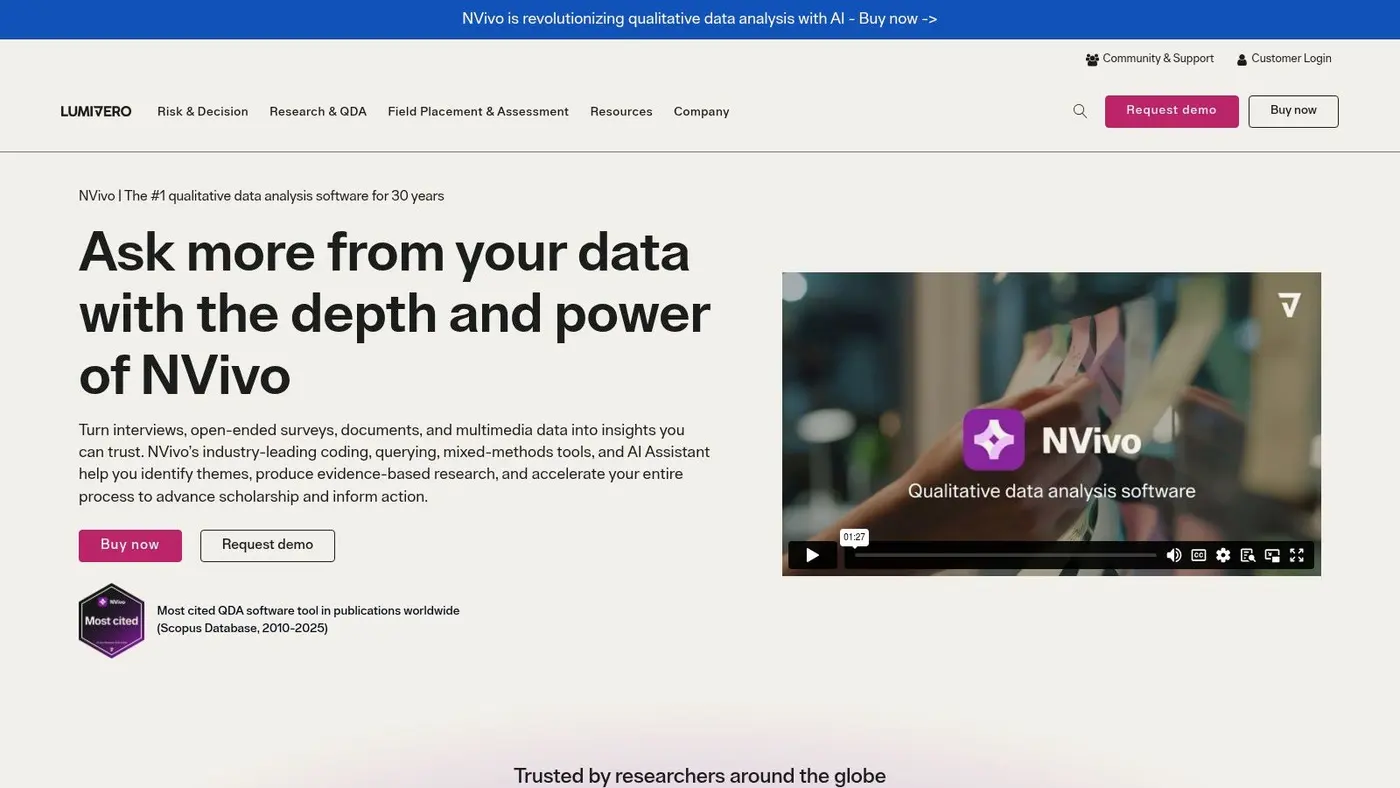Open the Research & QDA menu

click(x=318, y=112)
